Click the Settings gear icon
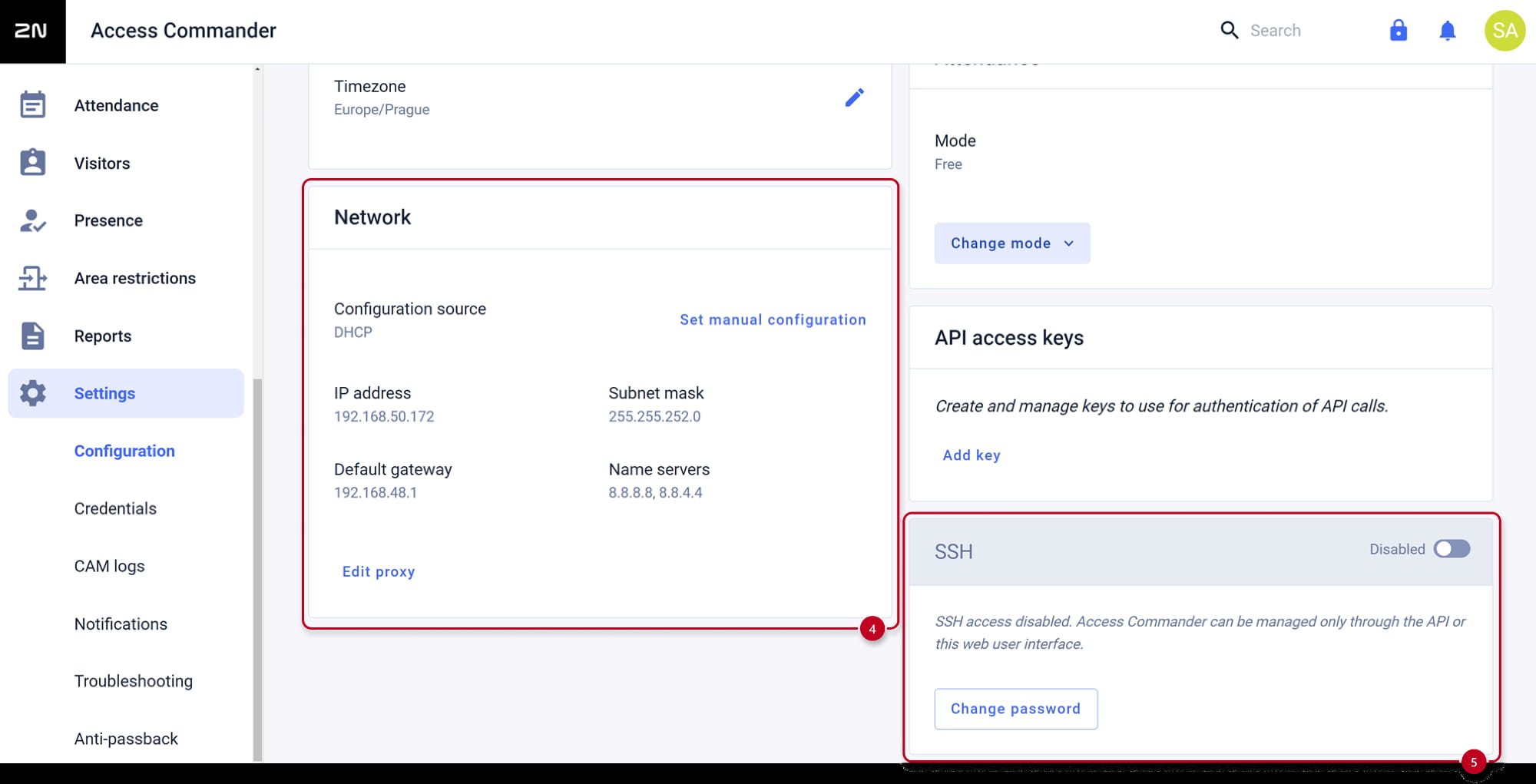Screen dimensions: 1536x784 tap(32, 393)
